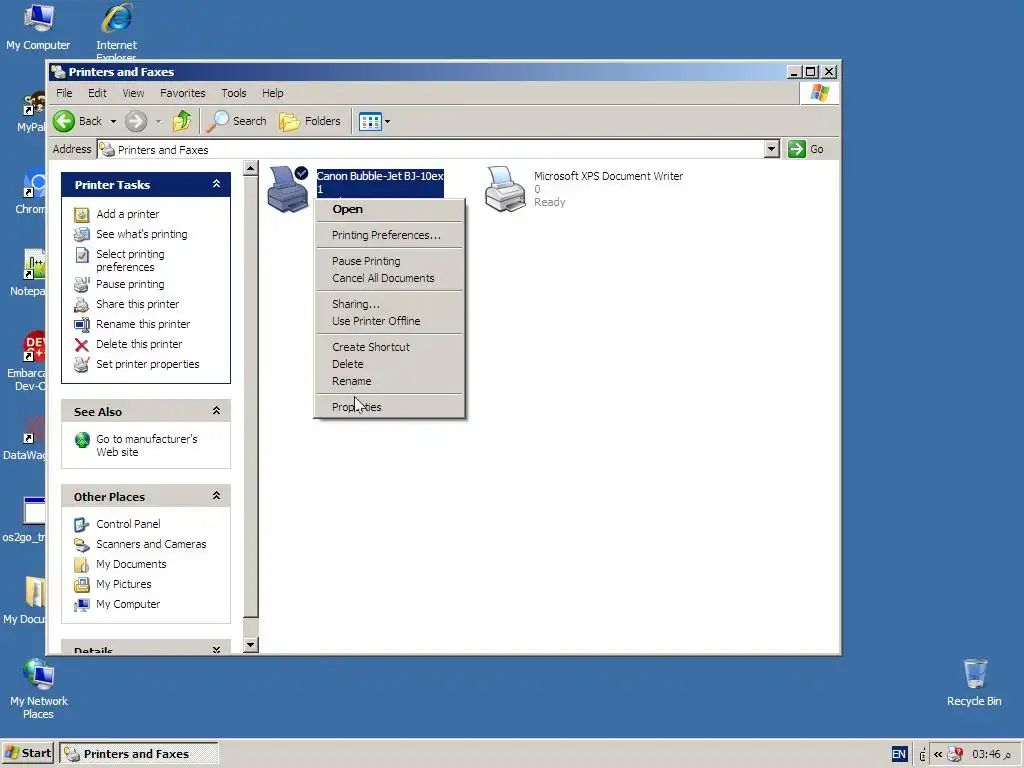Viewport: 1024px width, 768px height.
Task: Click Printers and Faxes taskbar button
Action: [x=138, y=754]
